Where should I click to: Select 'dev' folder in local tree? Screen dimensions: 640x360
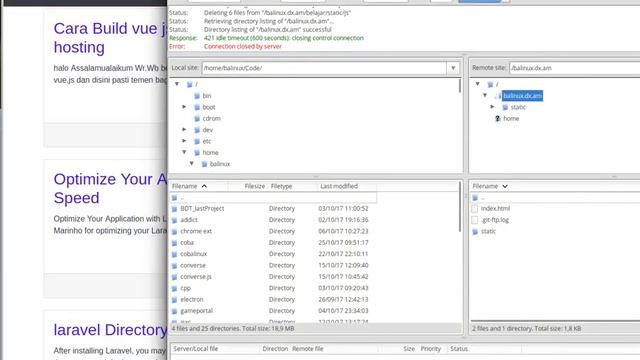tap(207, 130)
